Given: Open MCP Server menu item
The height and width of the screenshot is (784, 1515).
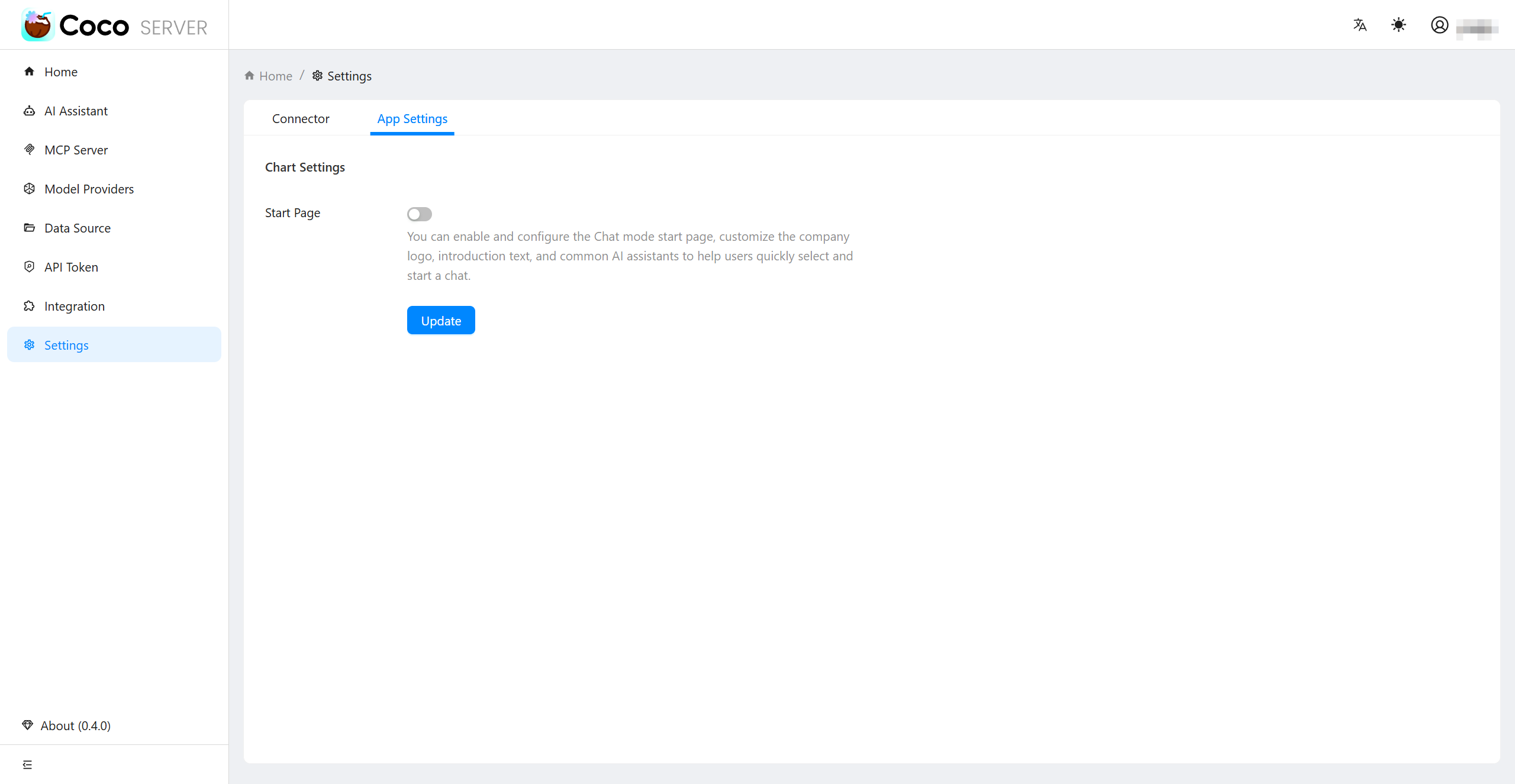Looking at the screenshot, I should coord(114,150).
